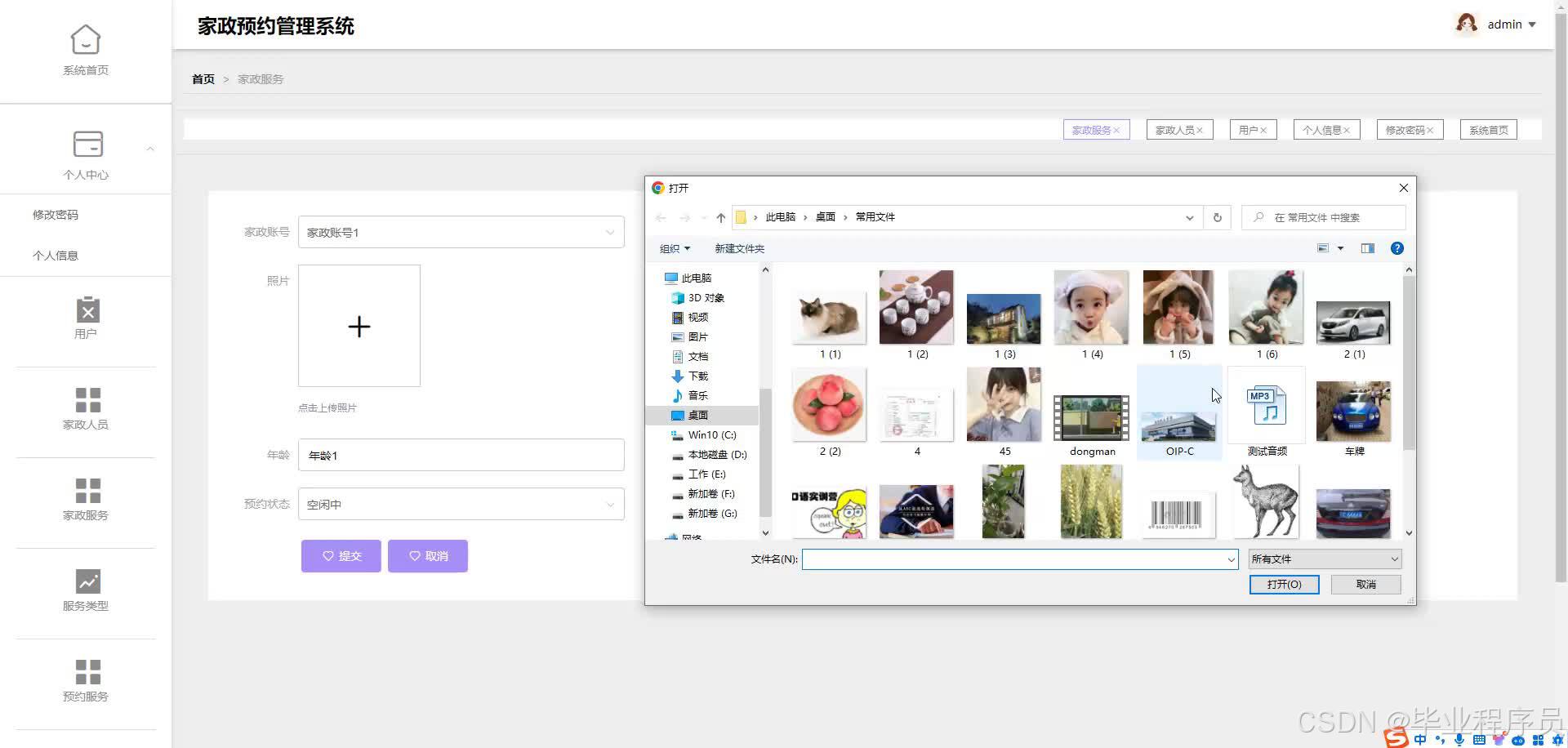This screenshot has height=748, width=1568.
Task: Close the 个人信息 tab with its X
Action: click(x=1347, y=131)
